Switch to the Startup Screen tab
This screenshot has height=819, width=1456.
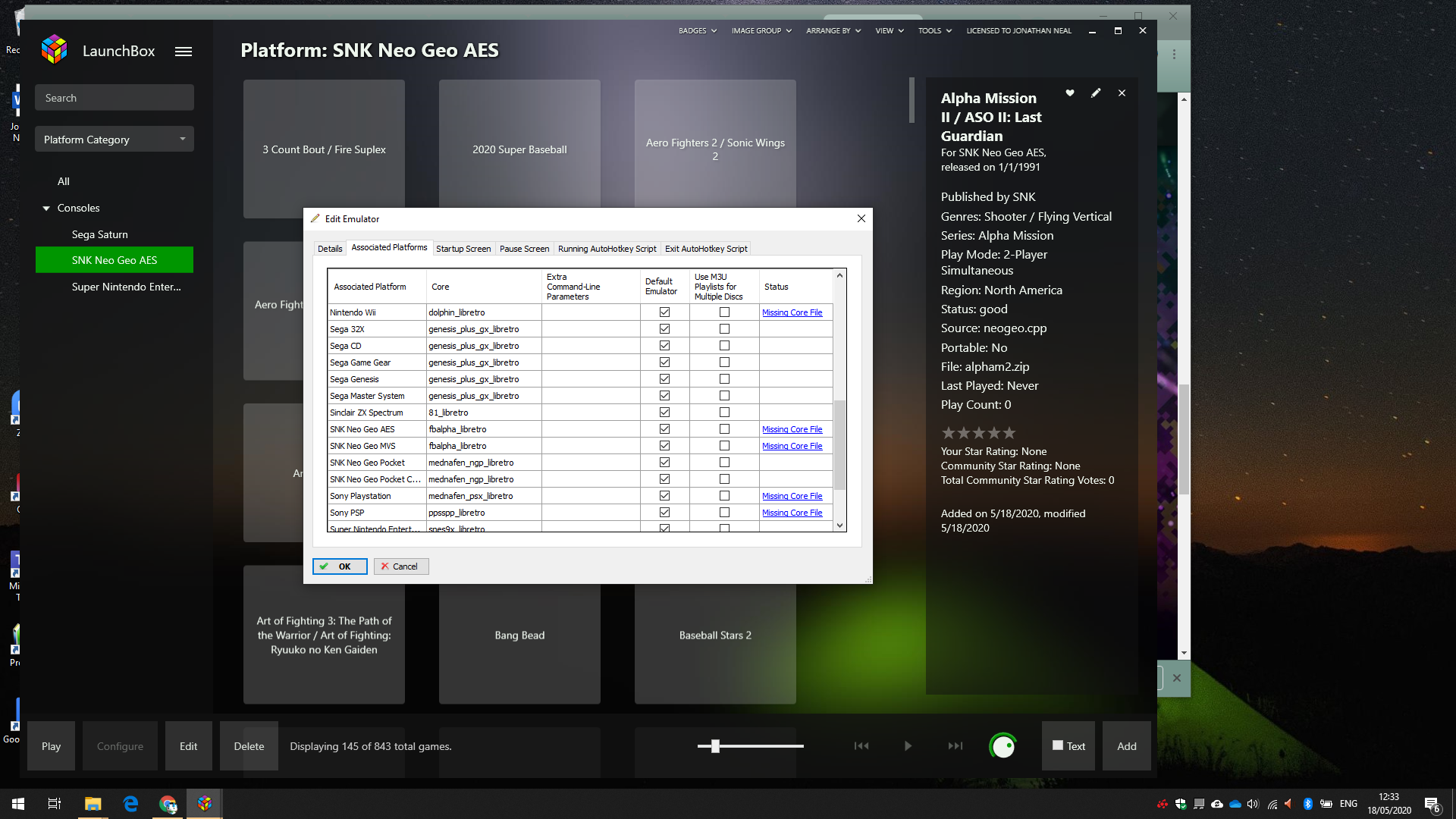click(x=463, y=249)
